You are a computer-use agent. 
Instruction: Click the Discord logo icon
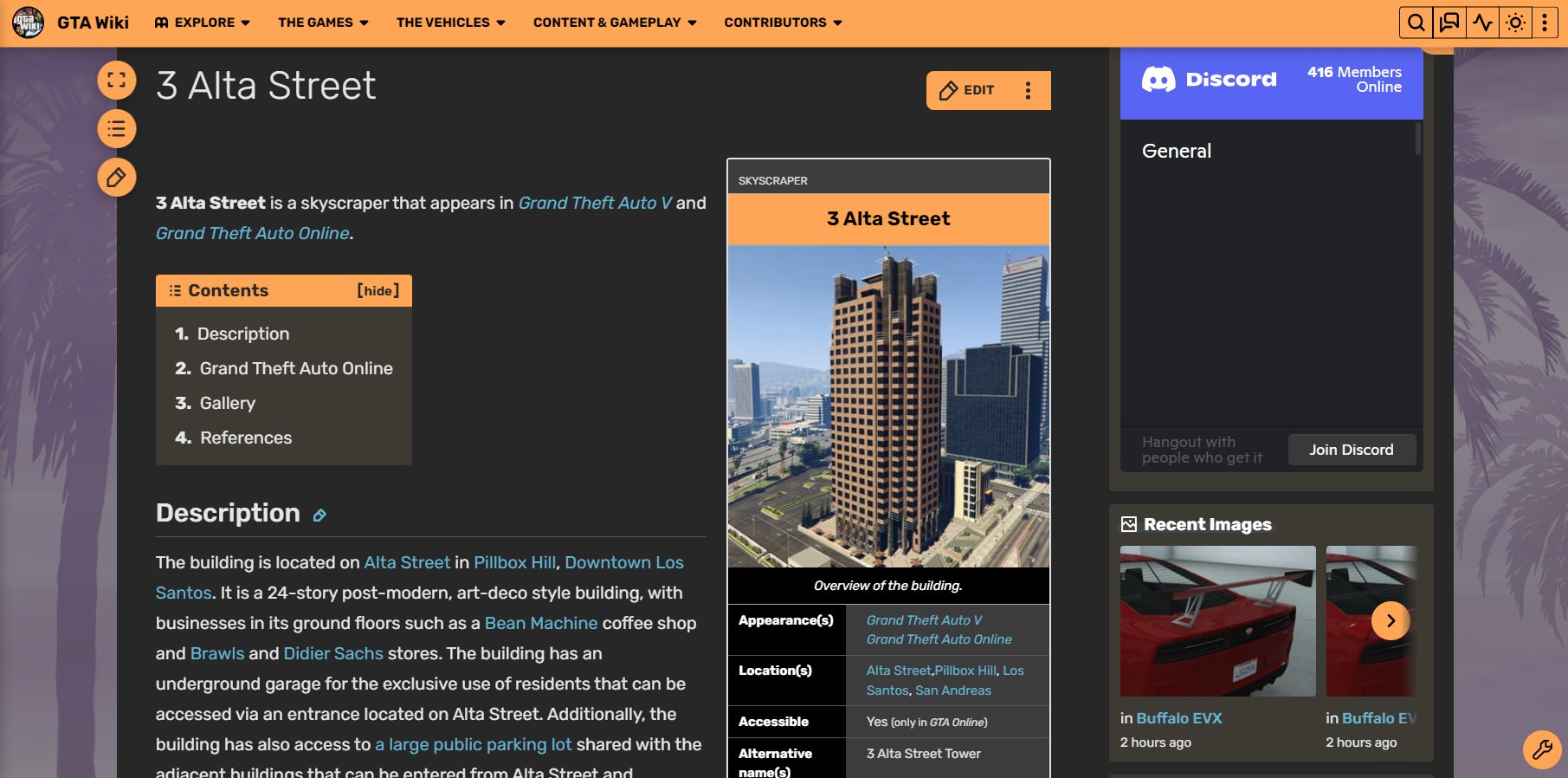click(1158, 80)
